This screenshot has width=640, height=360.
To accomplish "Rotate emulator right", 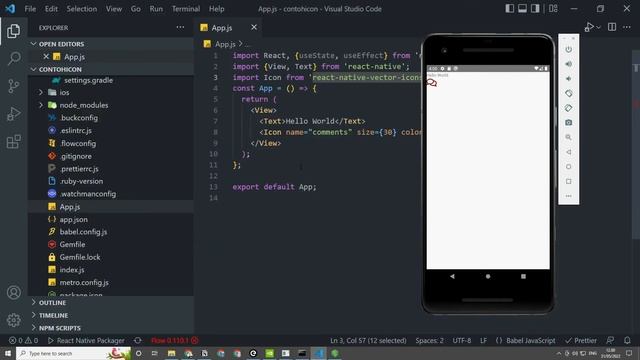I will point(569,108).
